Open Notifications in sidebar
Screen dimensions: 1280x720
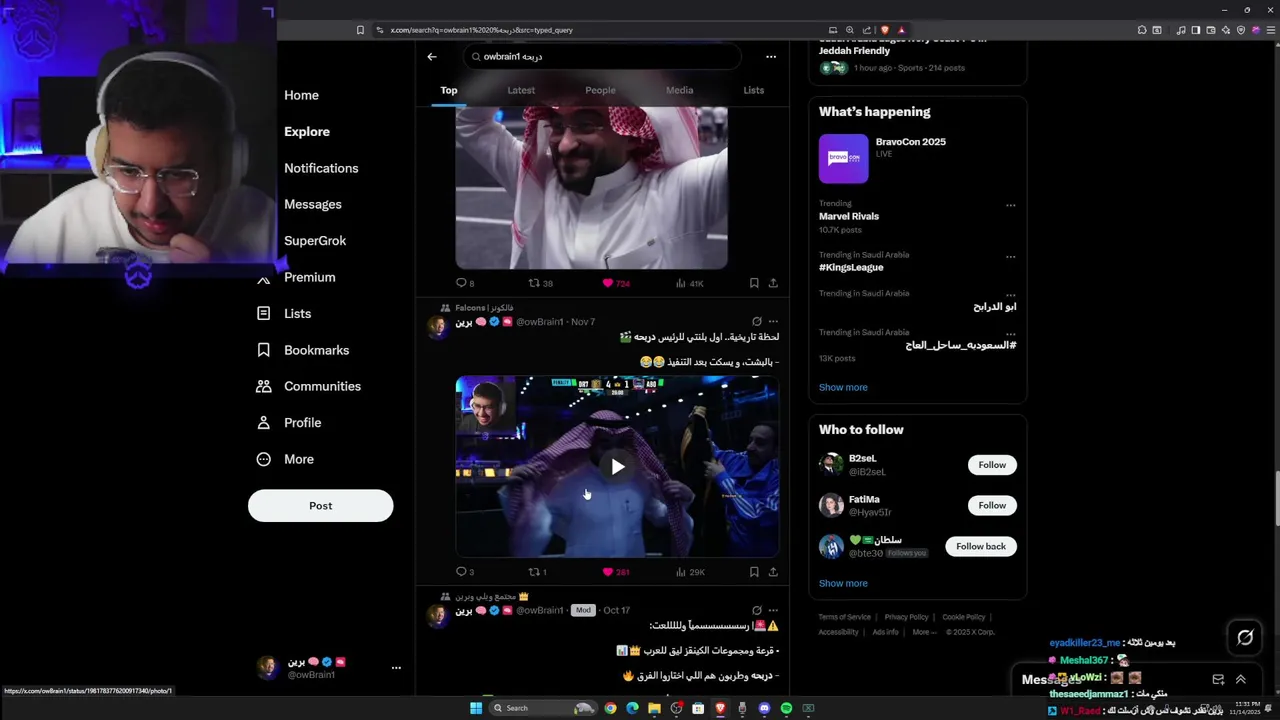coord(321,168)
